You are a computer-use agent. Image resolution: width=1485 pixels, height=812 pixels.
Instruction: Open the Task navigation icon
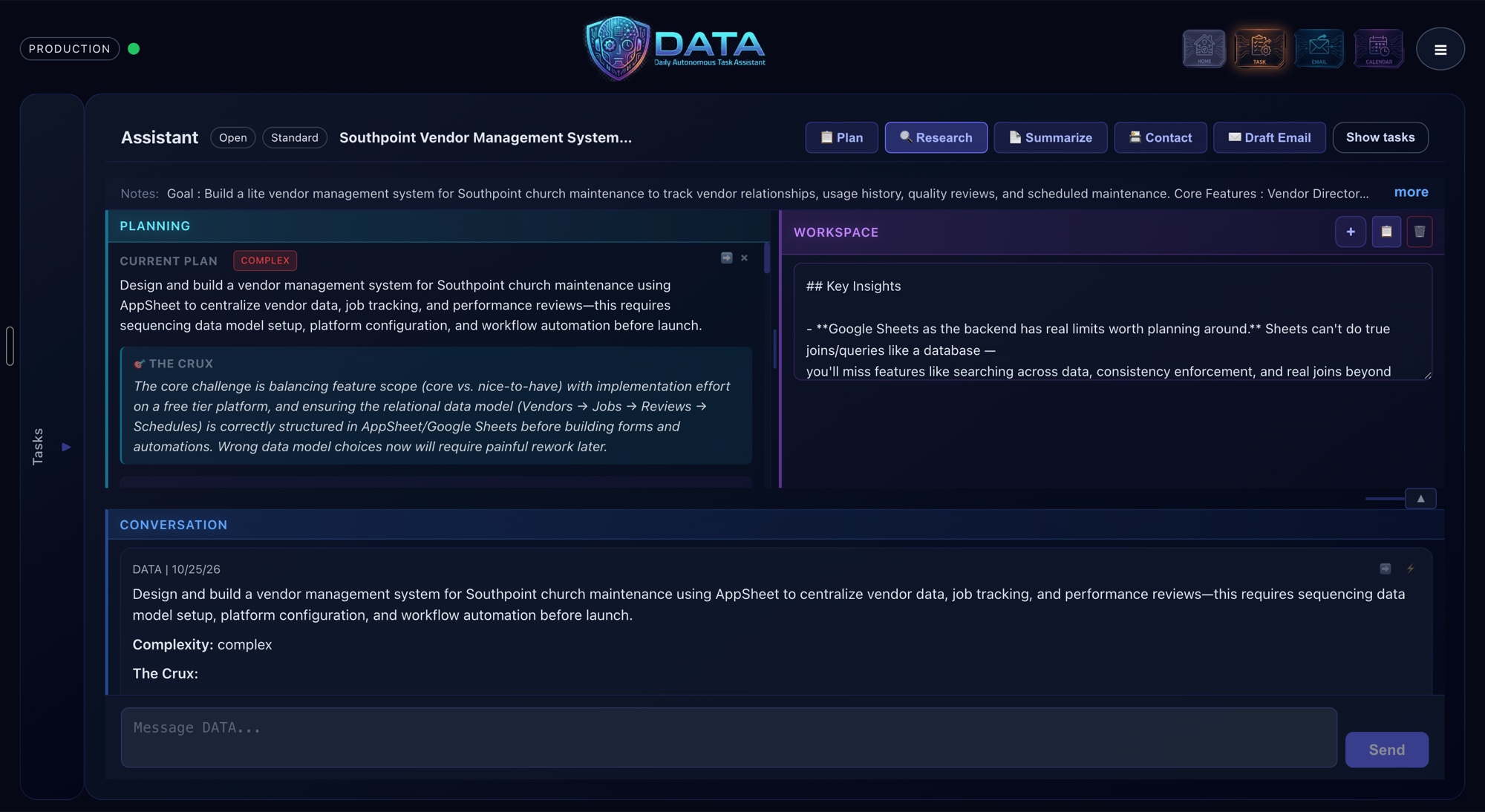[x=1260, y=49]
